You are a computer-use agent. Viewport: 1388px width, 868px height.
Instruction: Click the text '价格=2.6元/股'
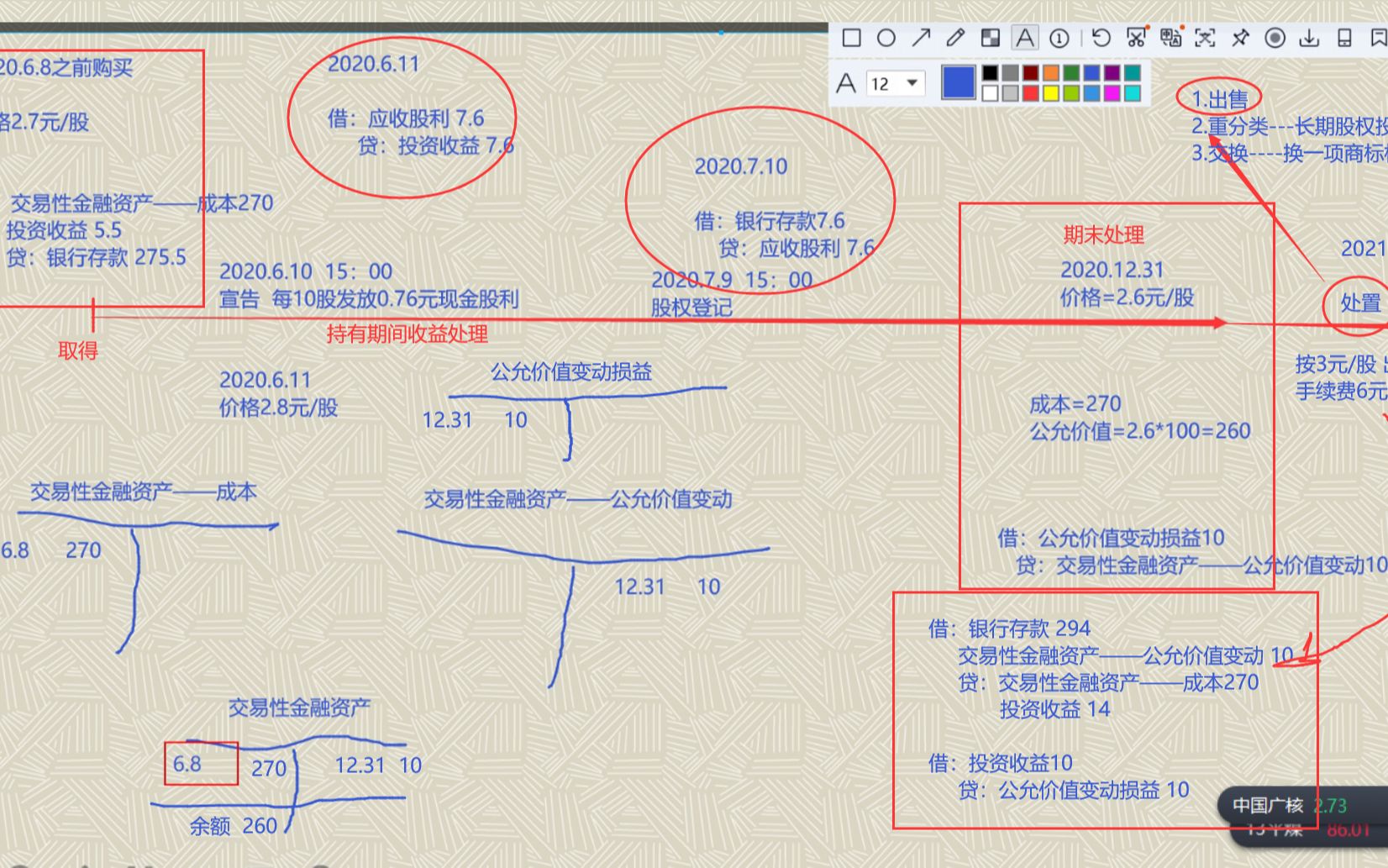pos(1127,297)
